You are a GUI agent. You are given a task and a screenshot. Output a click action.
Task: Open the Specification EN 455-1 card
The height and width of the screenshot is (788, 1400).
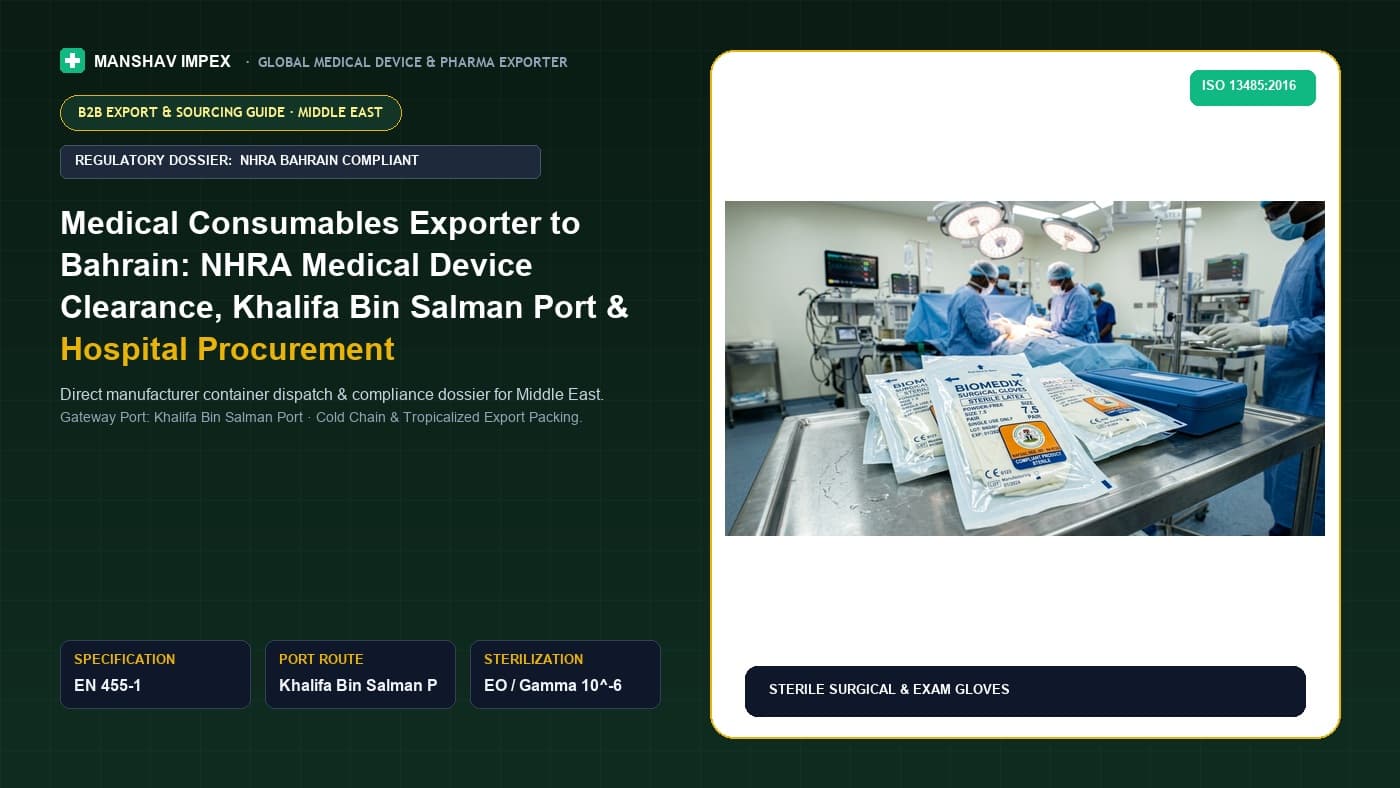[x=155, y=674]
